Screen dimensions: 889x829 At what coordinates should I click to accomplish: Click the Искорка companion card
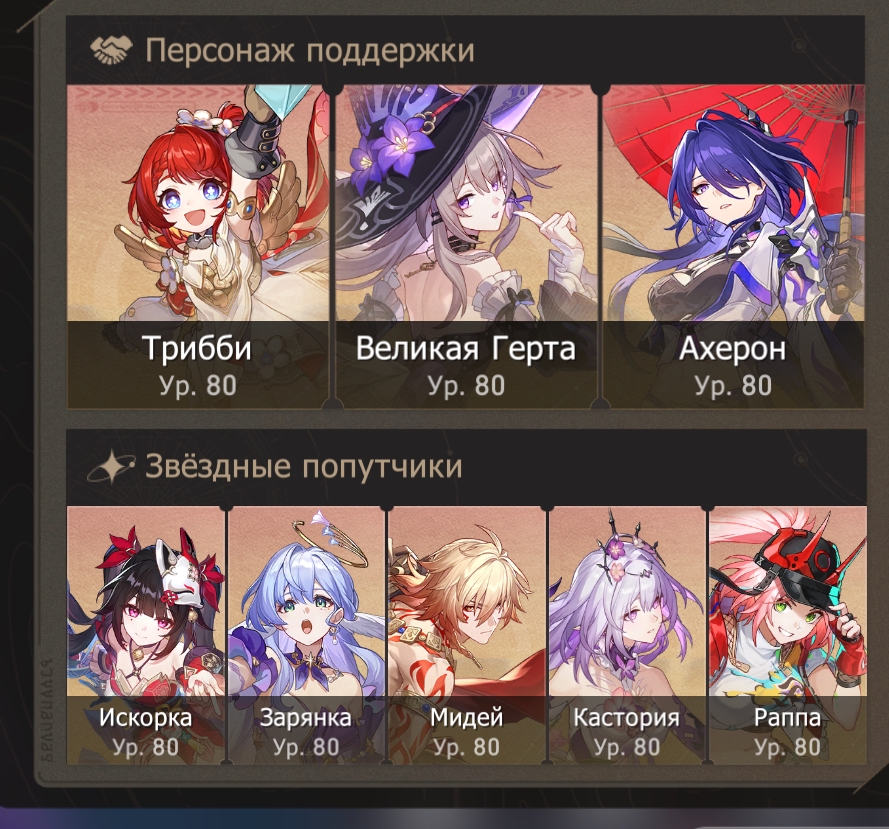click(146, 635)
